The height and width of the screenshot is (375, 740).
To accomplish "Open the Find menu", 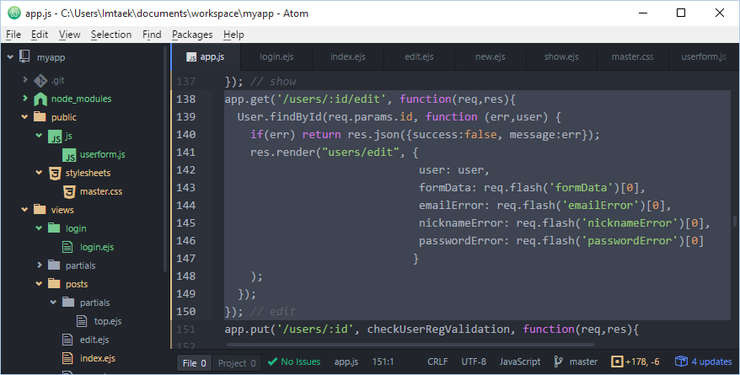I will [x=152, y=34].
